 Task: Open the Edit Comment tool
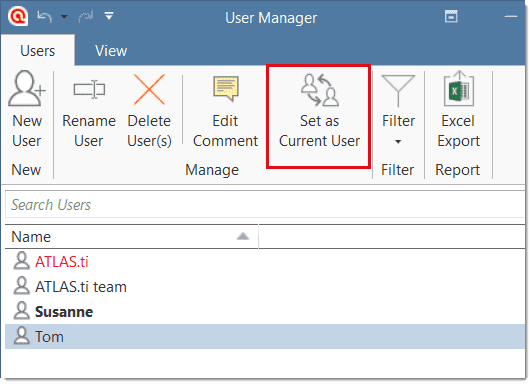pyautogui.click(x=226, y=111)
